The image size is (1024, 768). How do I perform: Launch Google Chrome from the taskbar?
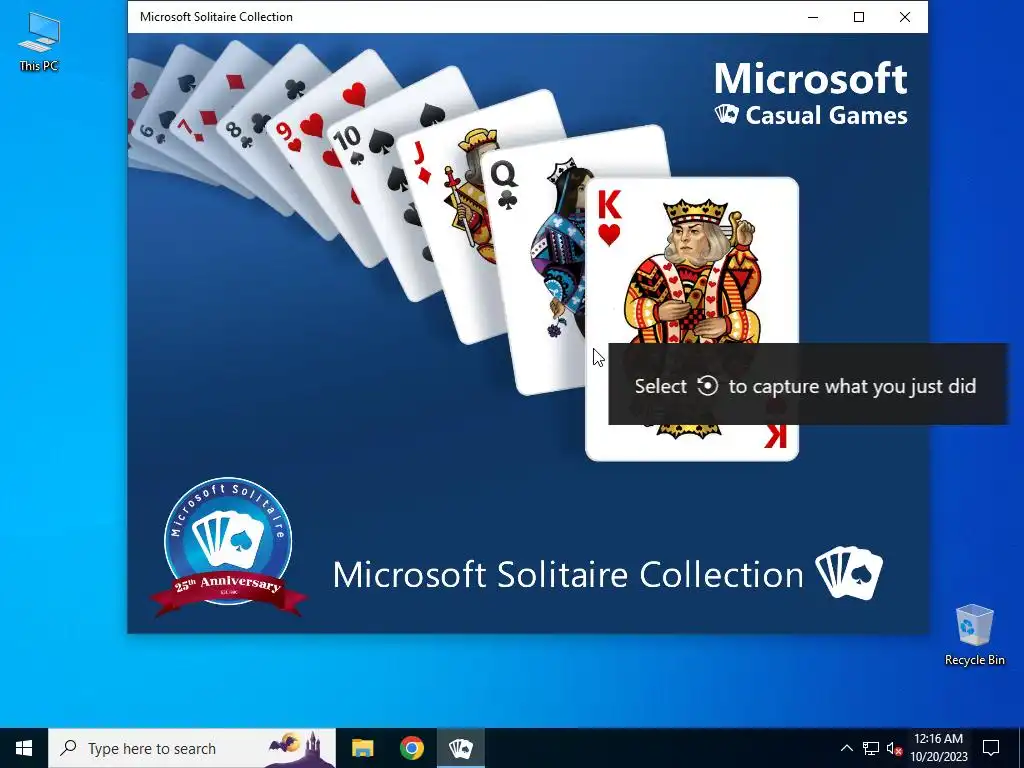411,748
